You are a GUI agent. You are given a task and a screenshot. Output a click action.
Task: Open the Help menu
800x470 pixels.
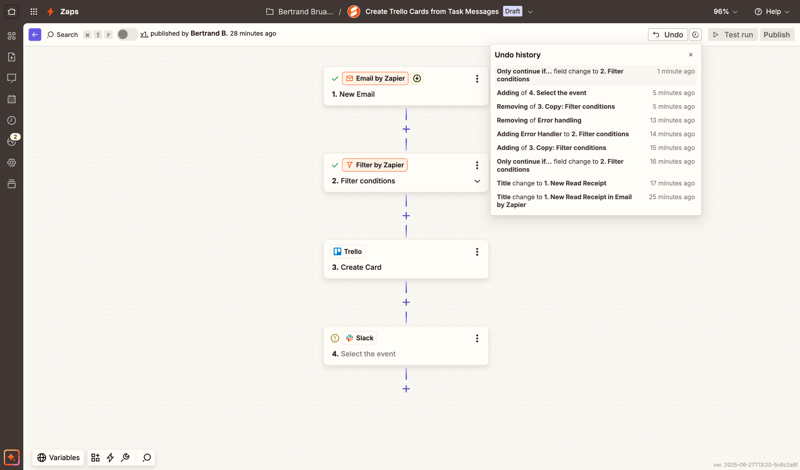click(x=772, y=11)
